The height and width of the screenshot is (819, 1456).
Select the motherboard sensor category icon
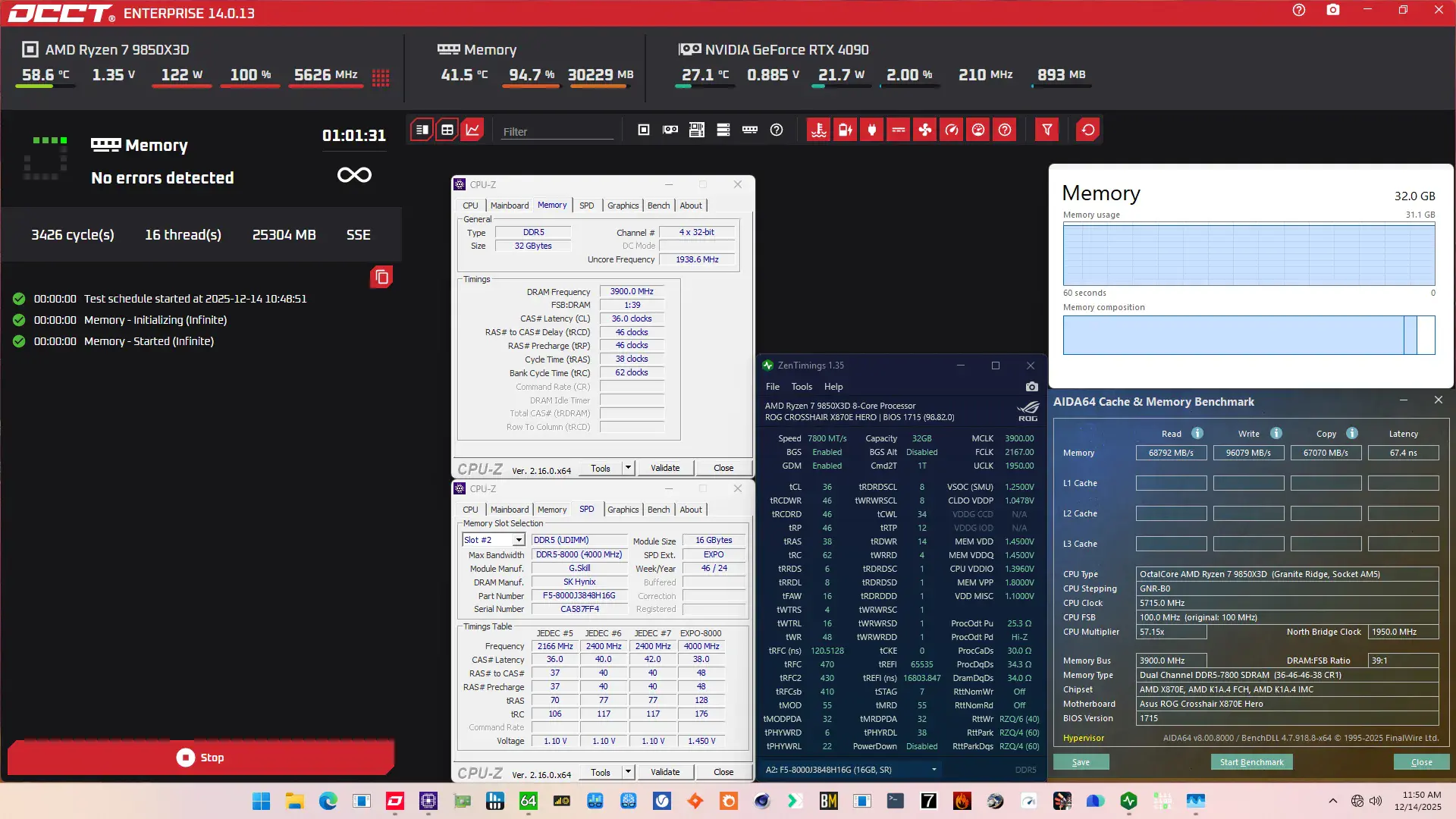point(697,130)
